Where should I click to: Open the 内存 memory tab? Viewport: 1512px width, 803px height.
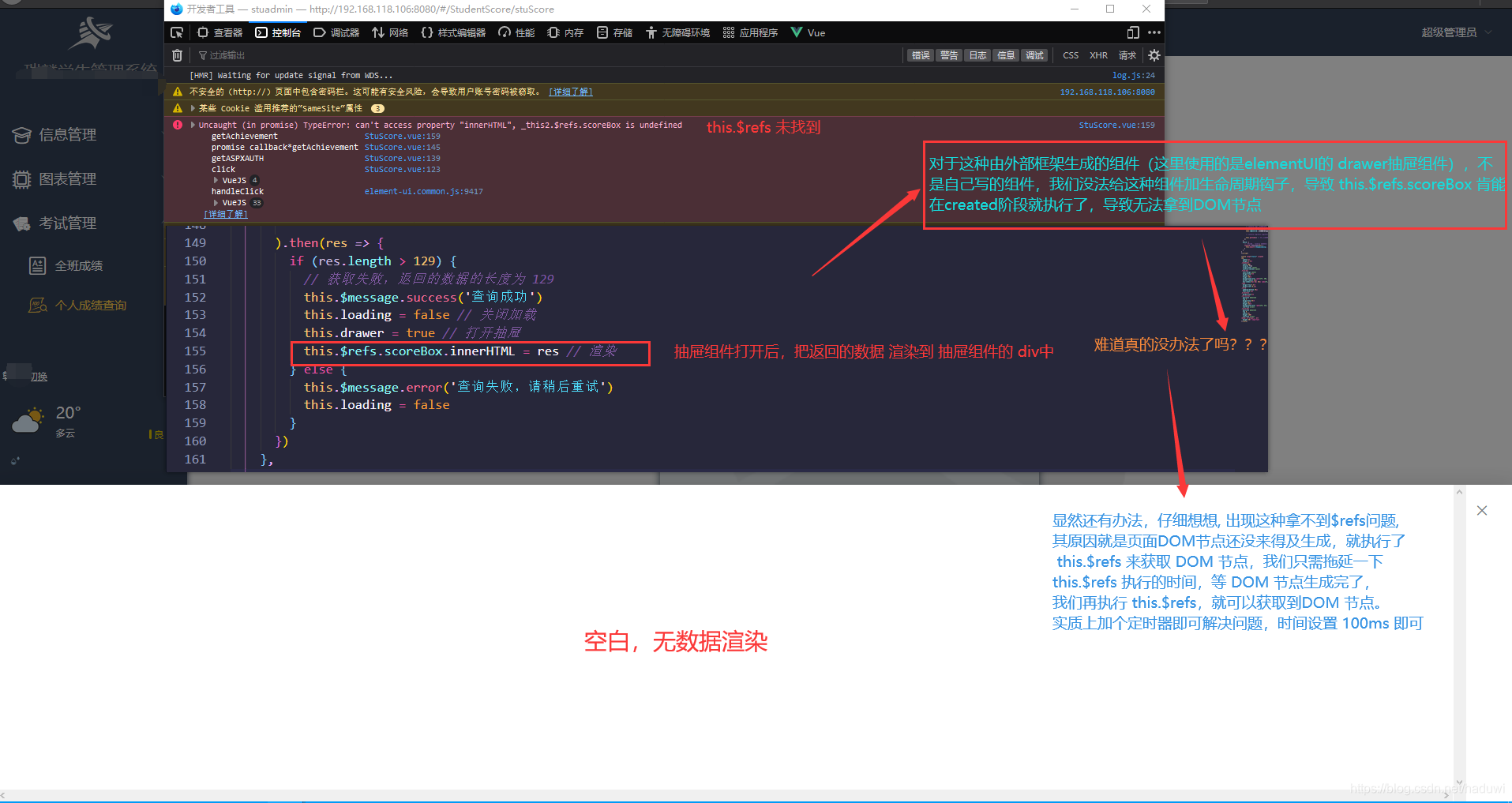click(565, 32)
